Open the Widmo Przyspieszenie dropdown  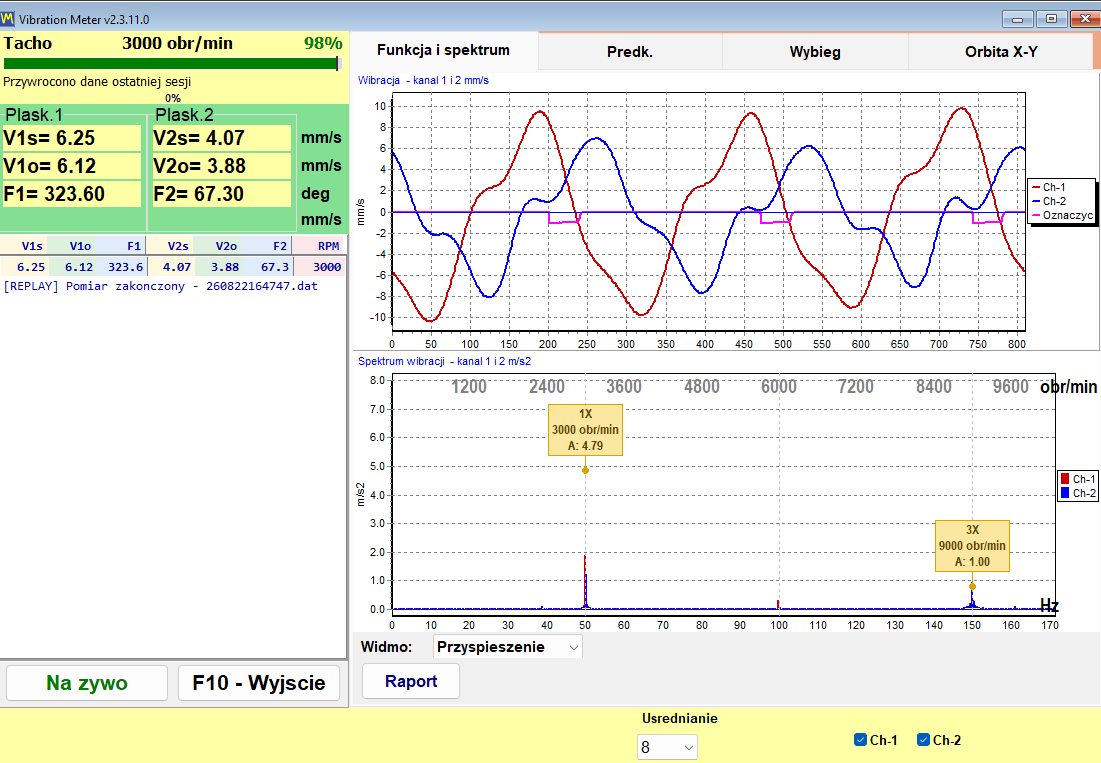(x=508, y=647)
